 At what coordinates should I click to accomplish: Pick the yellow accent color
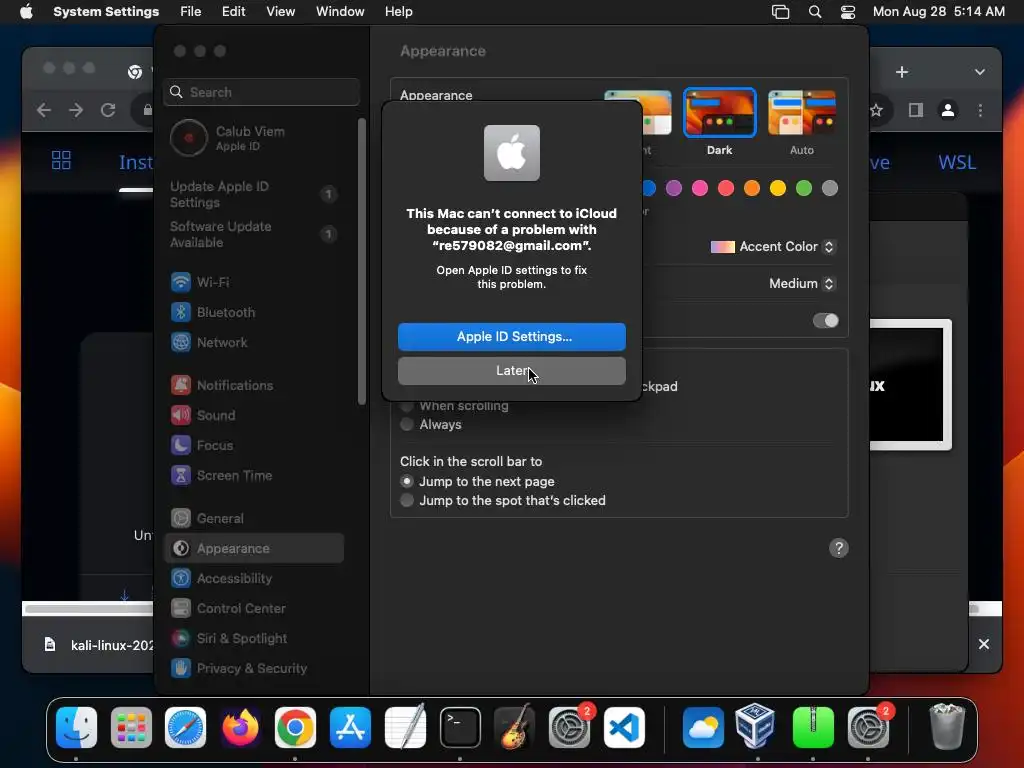coord(778,189)
